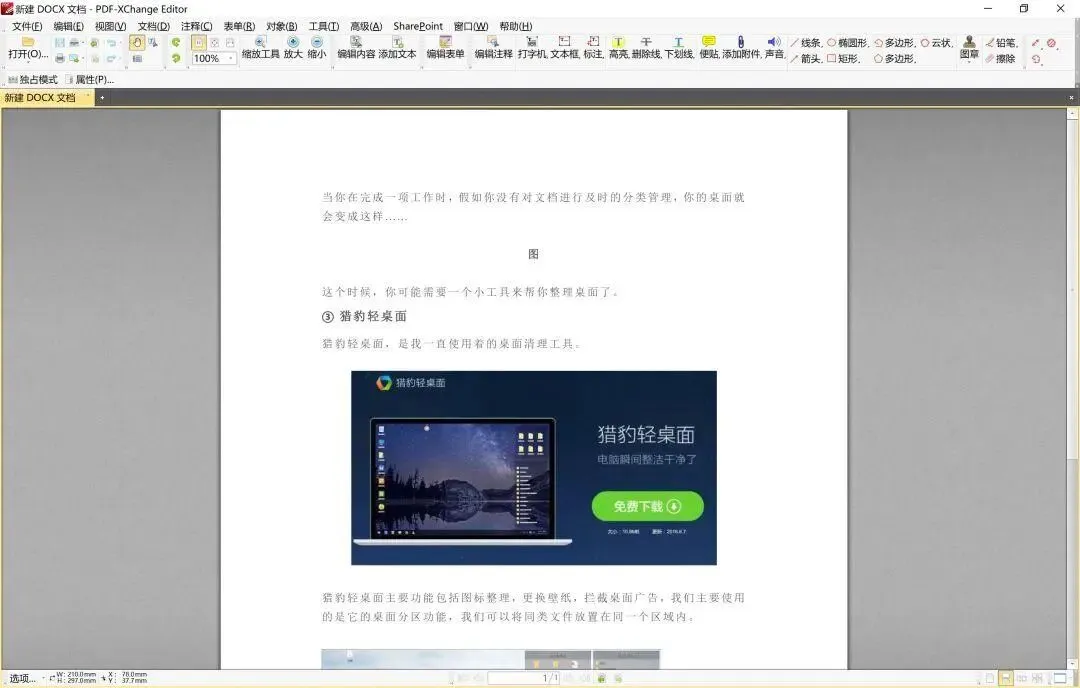
Task: Toggle actual-size page view icon
Action: pos(198,43)
